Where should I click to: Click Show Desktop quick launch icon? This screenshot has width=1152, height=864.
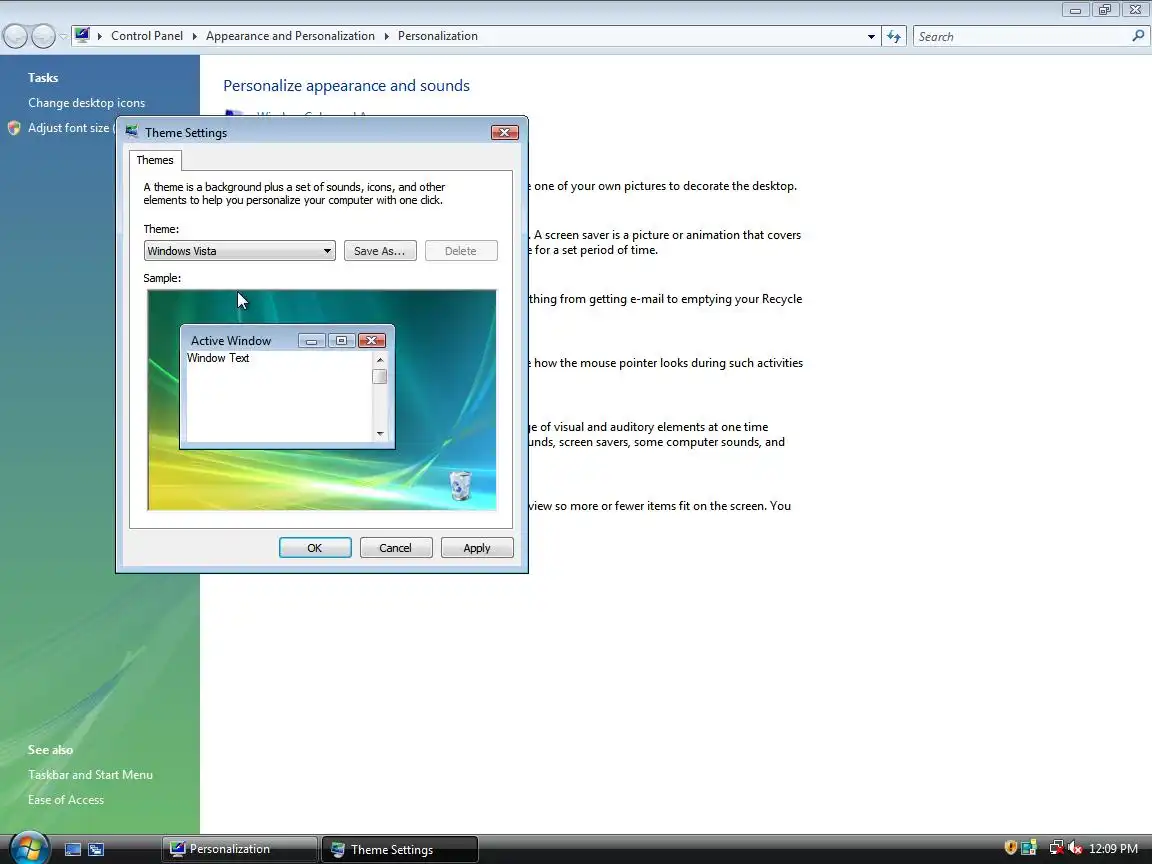click(x=73, y=849)
